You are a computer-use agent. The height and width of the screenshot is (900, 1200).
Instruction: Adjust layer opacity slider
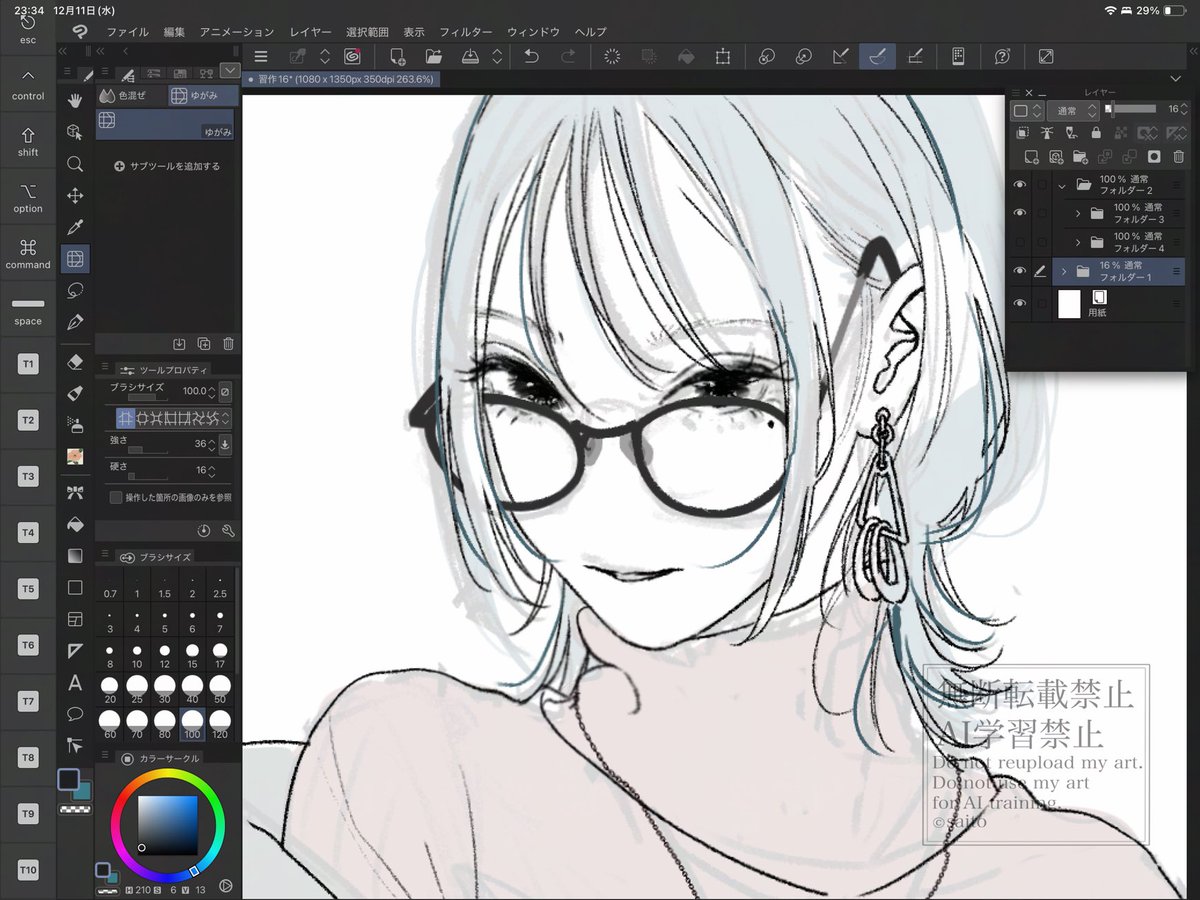pos(1132,109)
